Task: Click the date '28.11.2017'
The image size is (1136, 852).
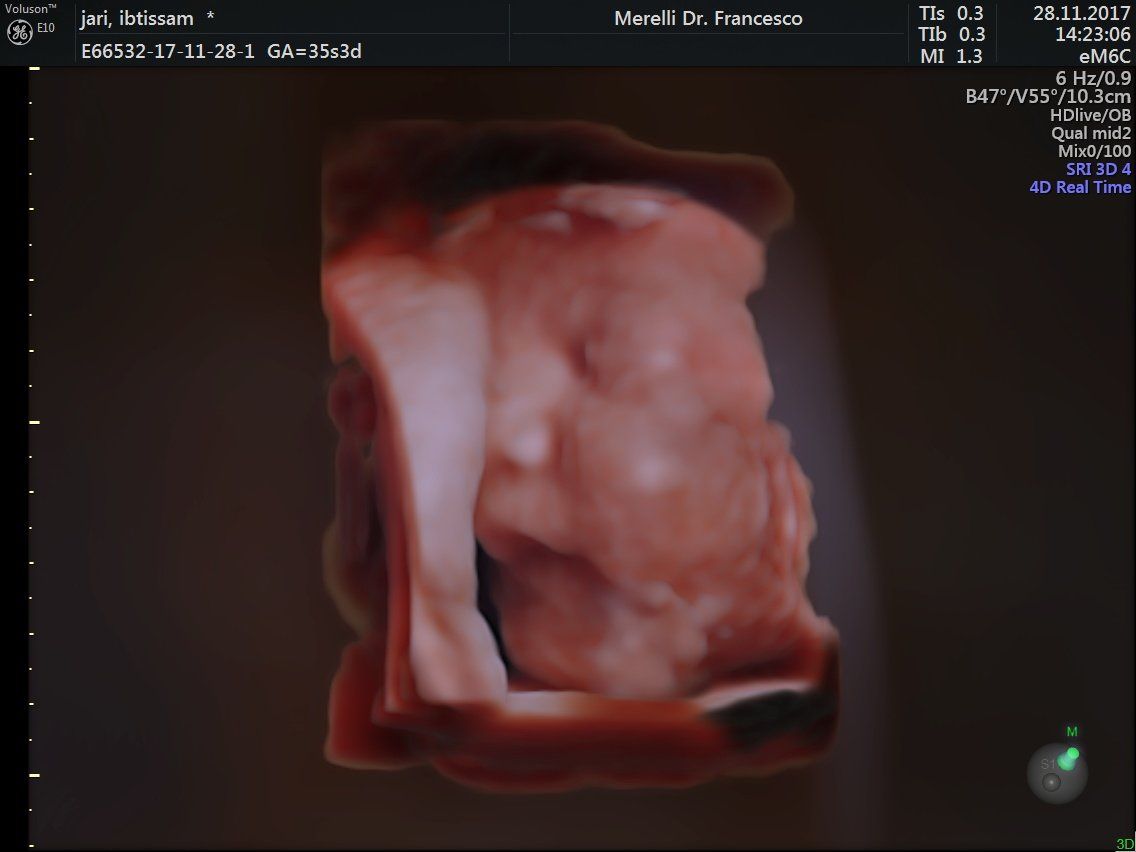Action: point(1081,14)
